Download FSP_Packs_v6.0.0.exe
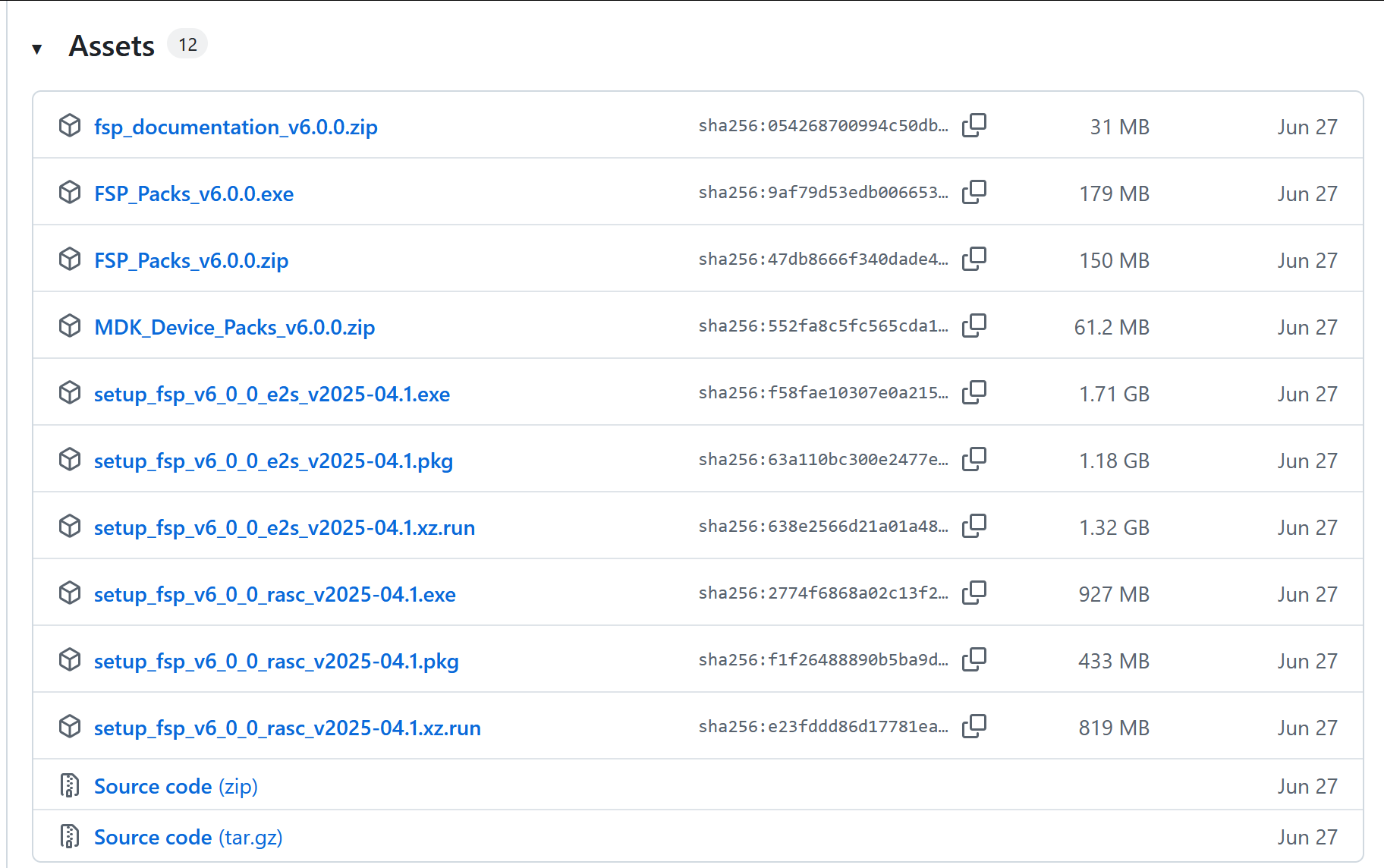 (x=193, y=193)
